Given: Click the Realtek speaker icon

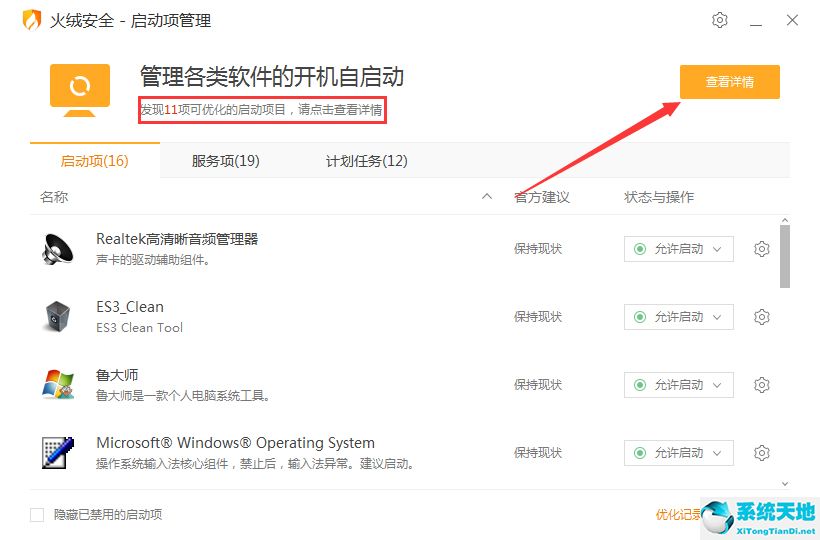Looking at the screenshot, I should tap(58, 249).
